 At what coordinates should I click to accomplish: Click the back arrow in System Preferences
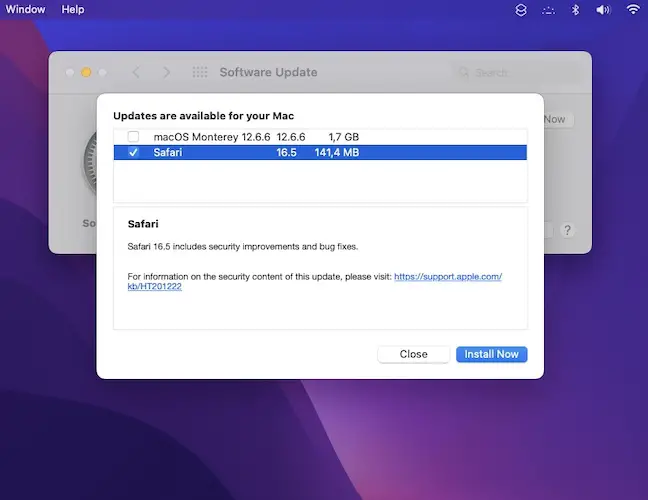coord(136,72)
